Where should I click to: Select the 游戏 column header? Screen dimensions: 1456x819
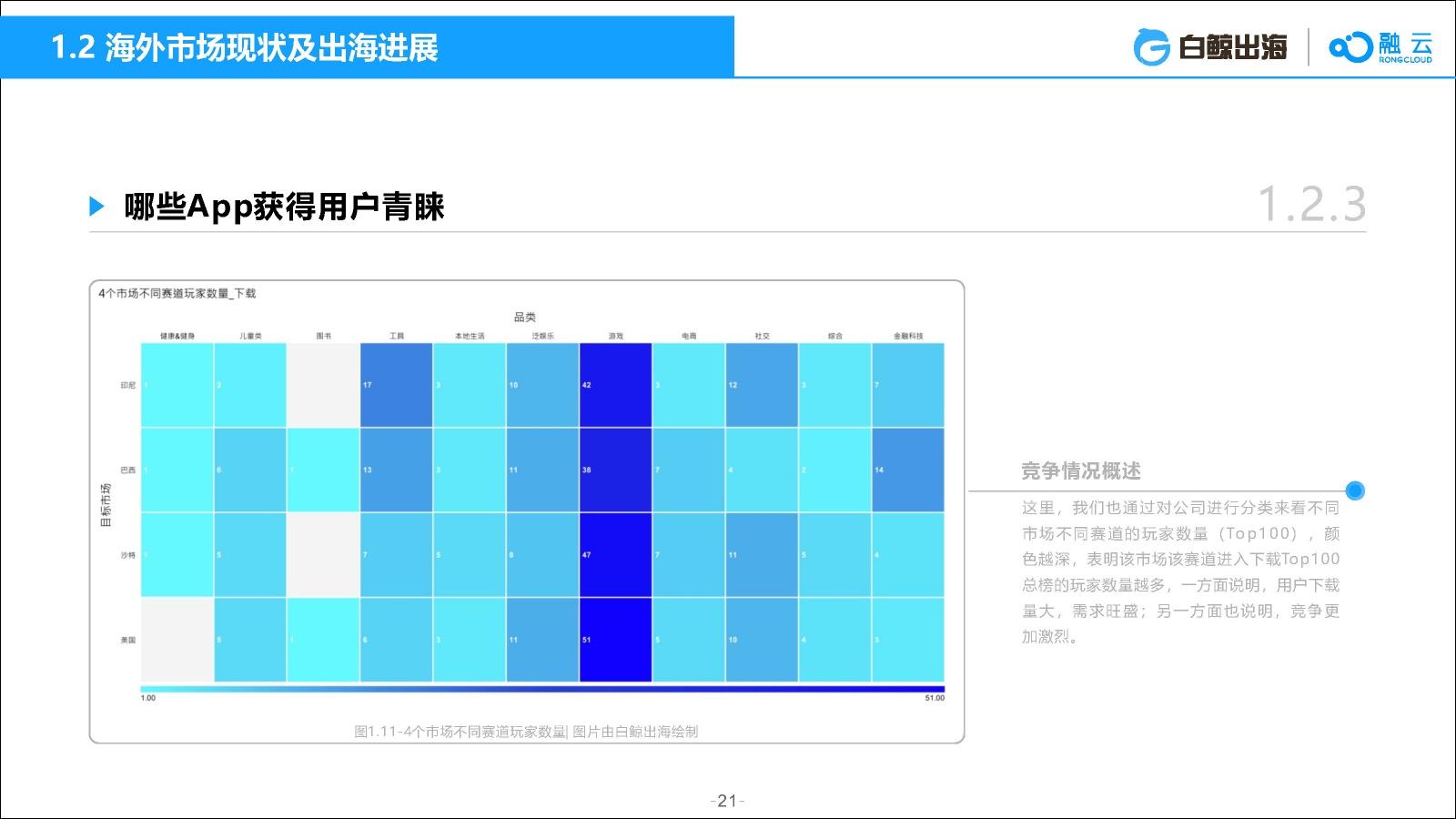(x=616, y=336)
